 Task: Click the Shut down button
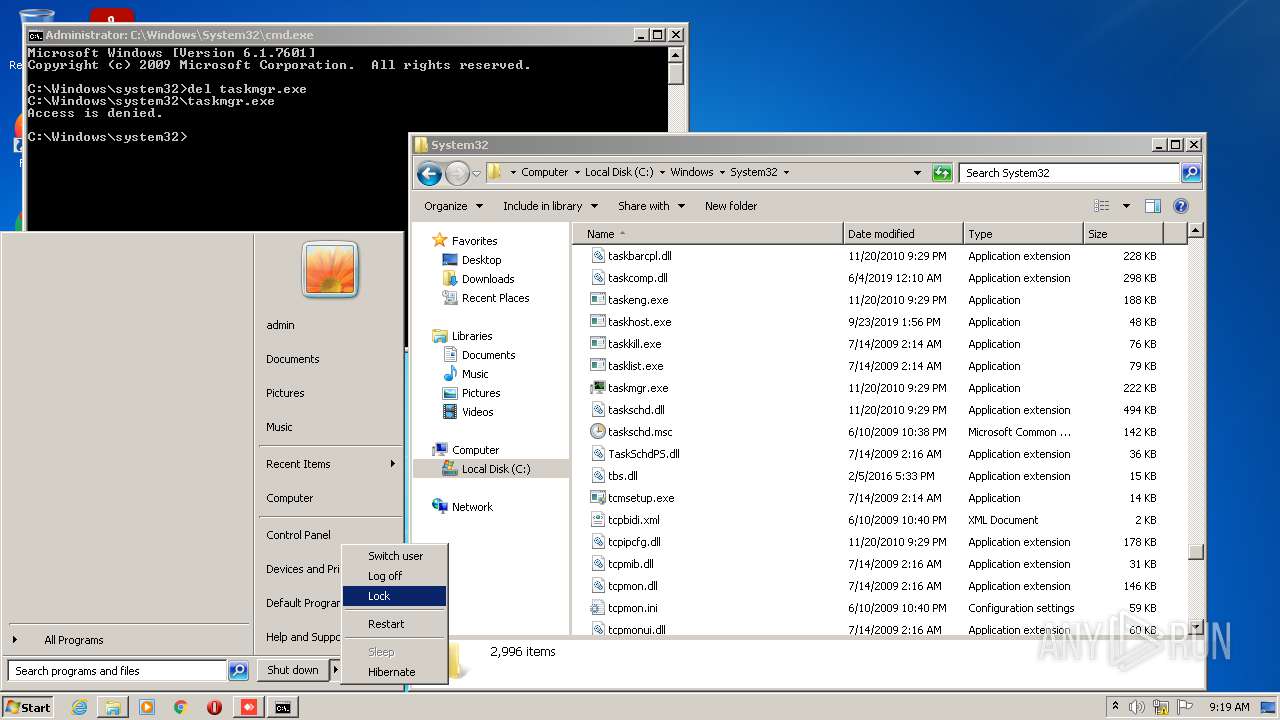pos(292,670)
